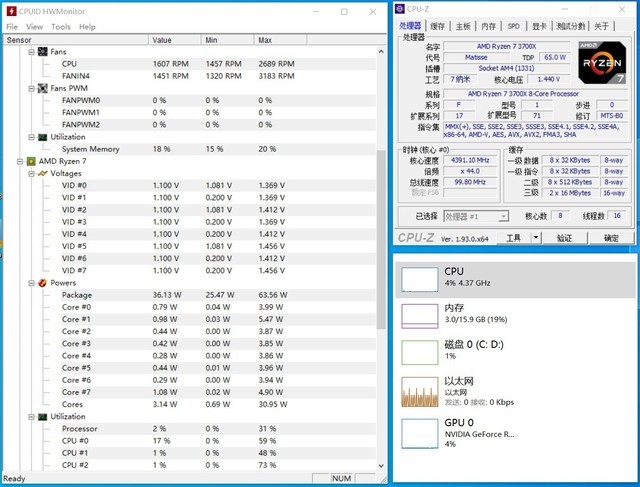Collapse the System Memory Utilization node
The height and width of the screenshot is (487, 640).
point(31,137)
